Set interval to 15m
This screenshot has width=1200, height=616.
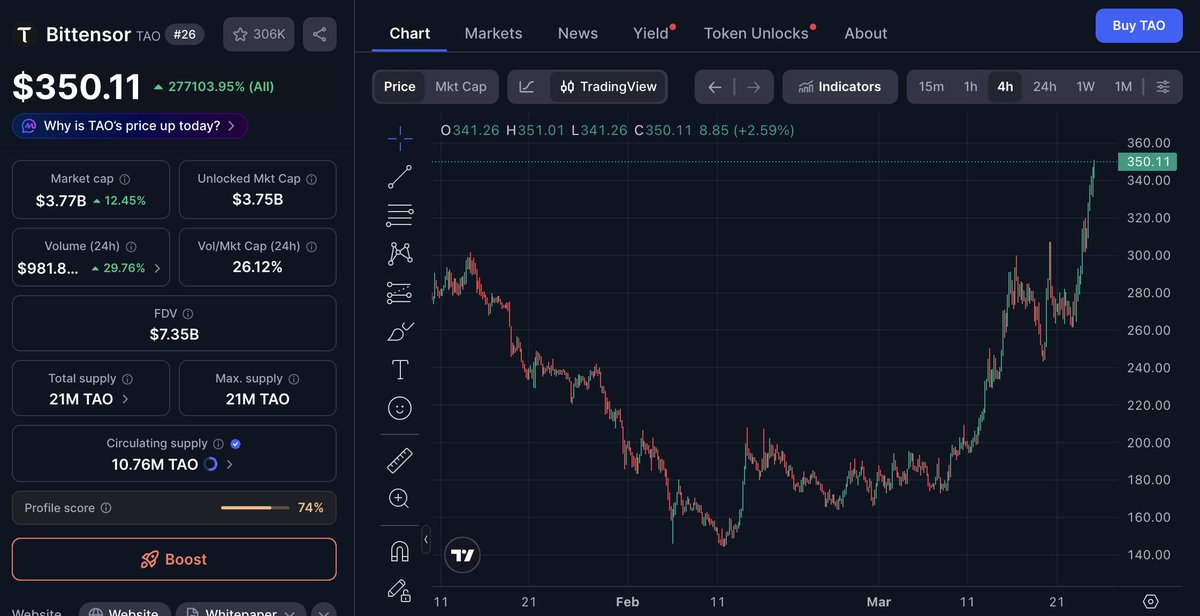pos(931,87)
